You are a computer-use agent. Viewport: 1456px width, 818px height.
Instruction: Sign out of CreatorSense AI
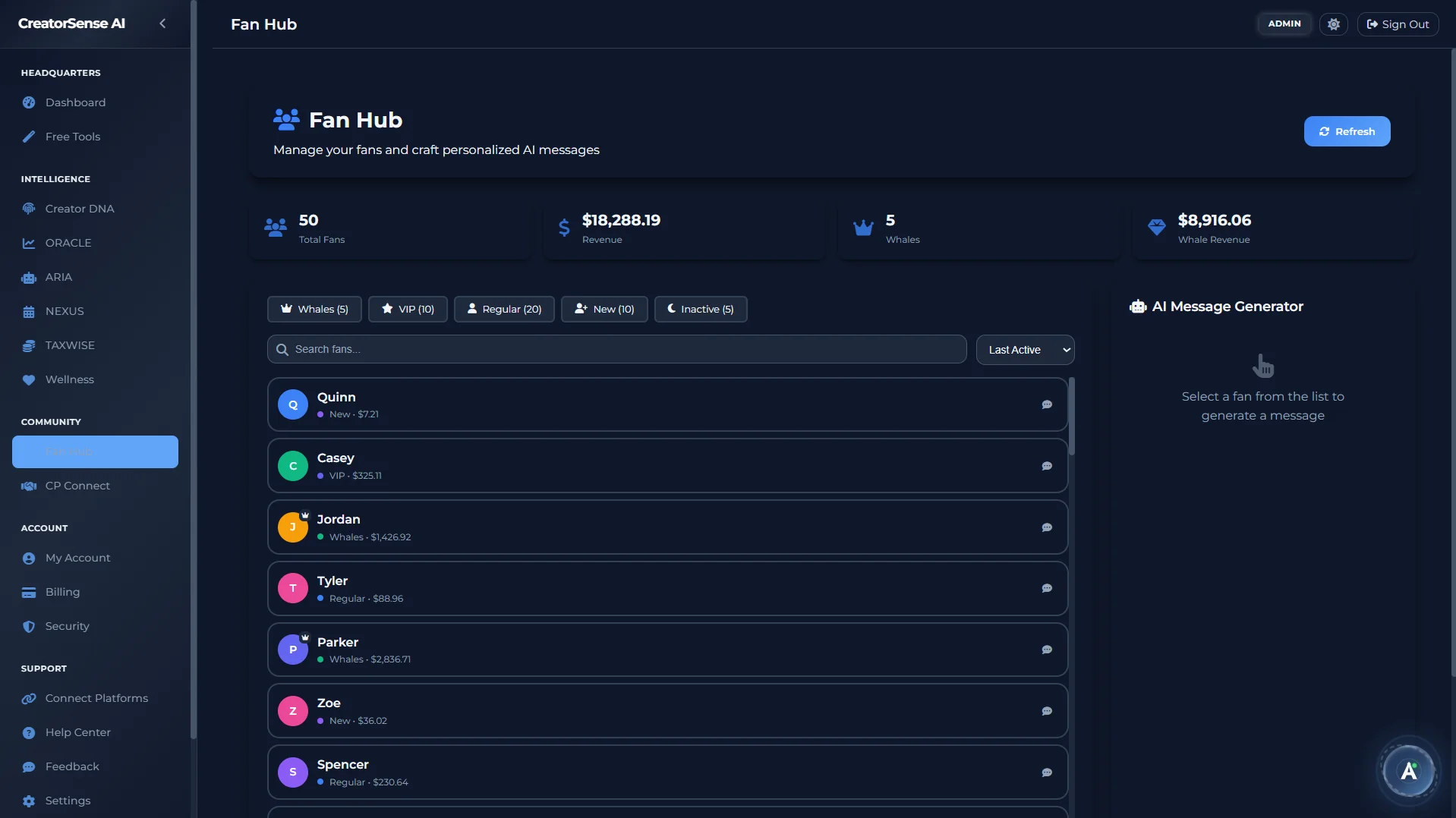(x=1398, y=24)
